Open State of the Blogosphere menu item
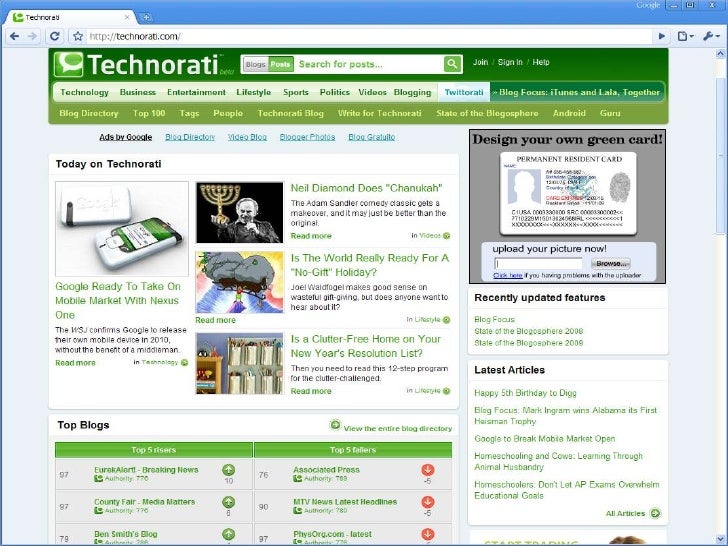 pyautogui.click(x=487, y=113)
